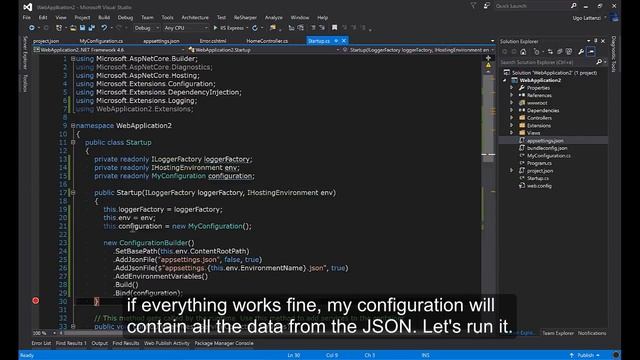The image size is (640, 360).
Task: Open the Server Explorer side tab
Action: pyautogui.click(x=25, y=52)
